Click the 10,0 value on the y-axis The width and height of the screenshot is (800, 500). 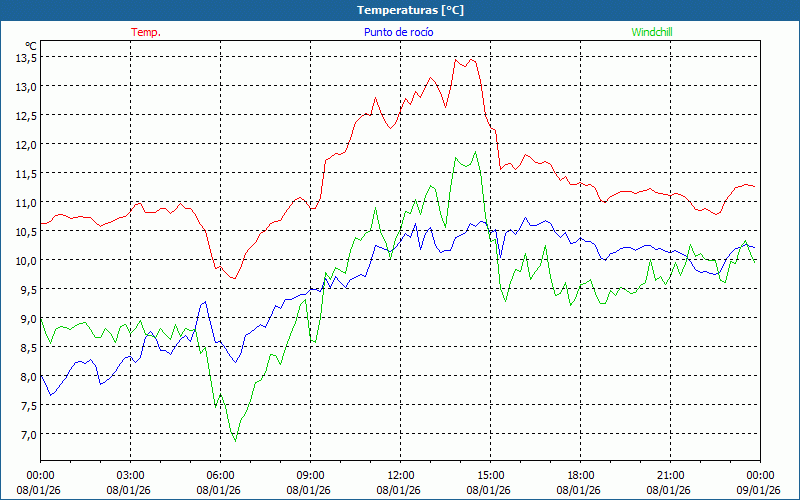25,261
